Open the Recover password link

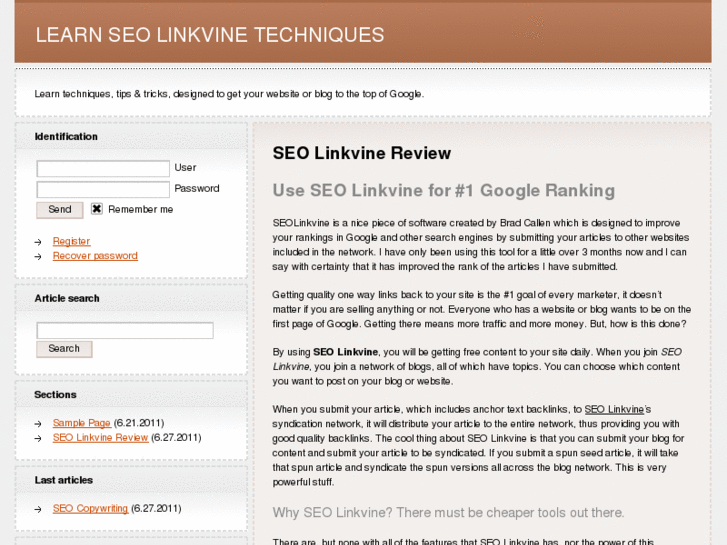click(95, 256)
